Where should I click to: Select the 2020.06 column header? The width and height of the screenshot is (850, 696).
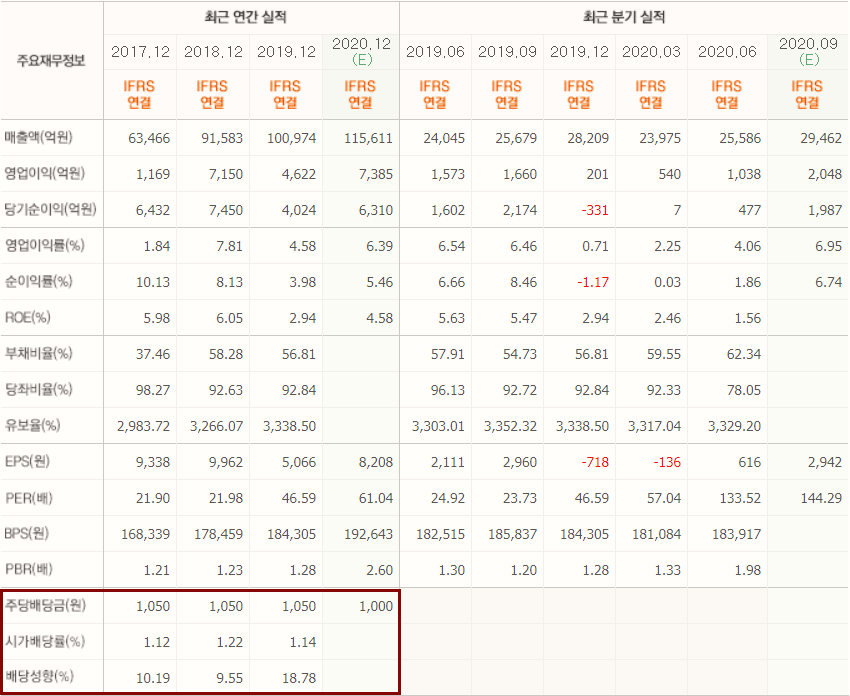pos(727,51)
